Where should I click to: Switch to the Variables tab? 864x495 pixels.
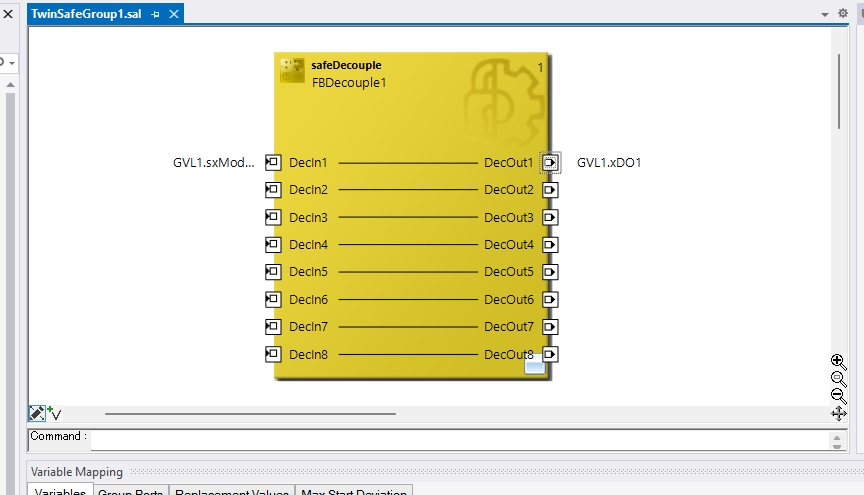point(60,490)
